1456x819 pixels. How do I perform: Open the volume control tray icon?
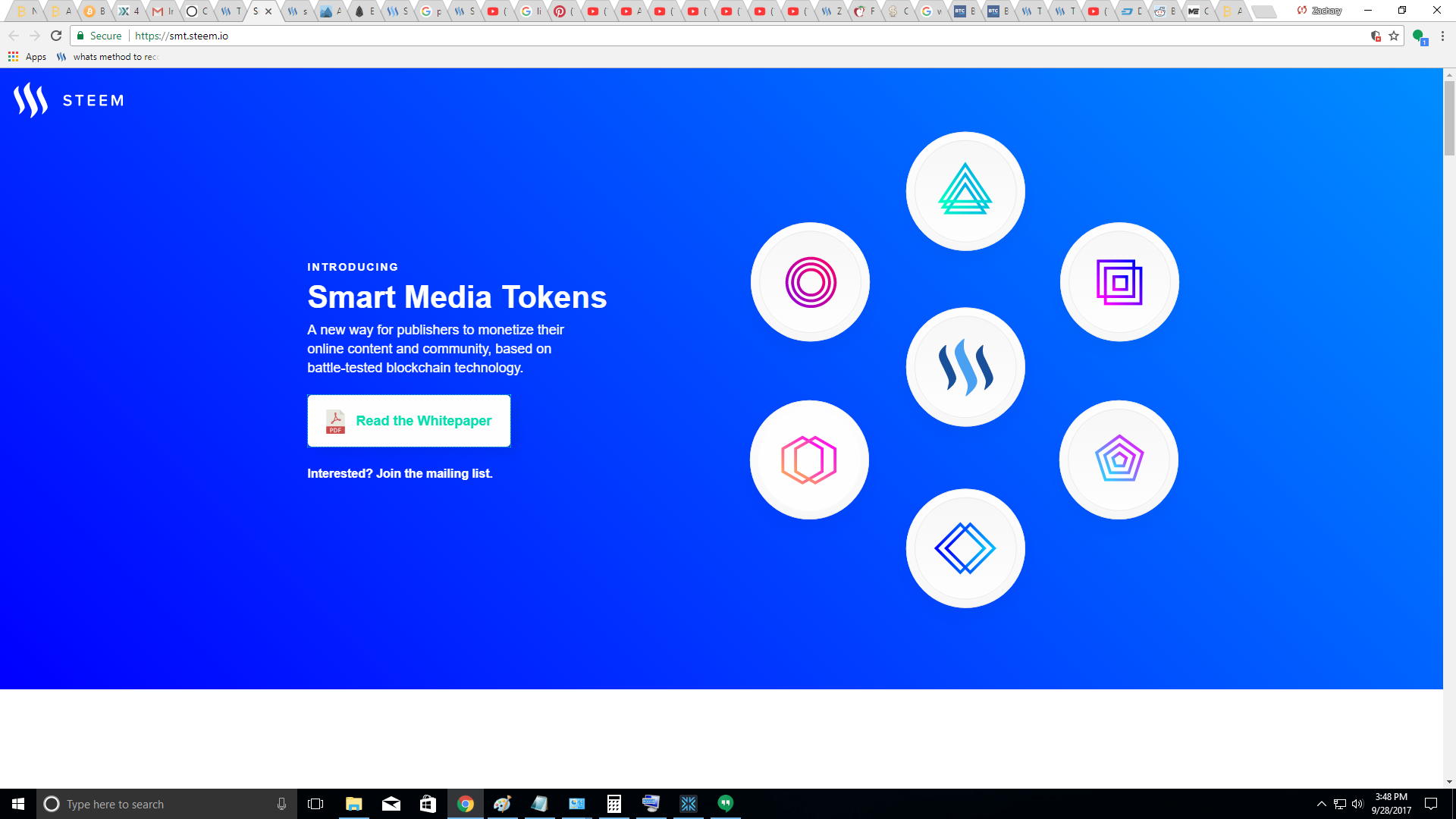click(x=1357, y=804)
